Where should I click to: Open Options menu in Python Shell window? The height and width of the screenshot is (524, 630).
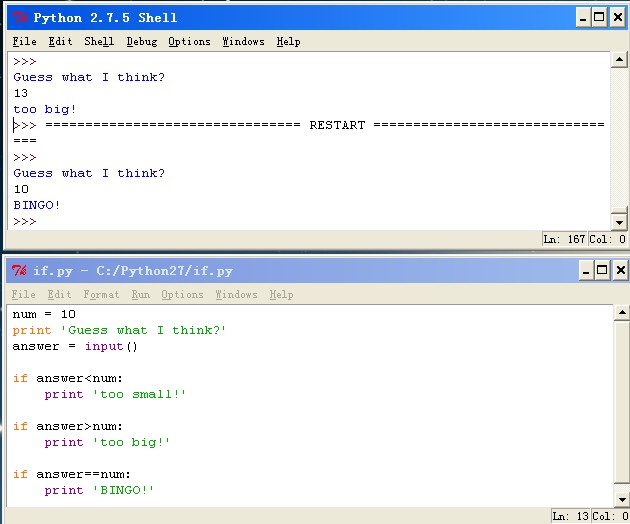pyautogui.click(x=189, y=41)
